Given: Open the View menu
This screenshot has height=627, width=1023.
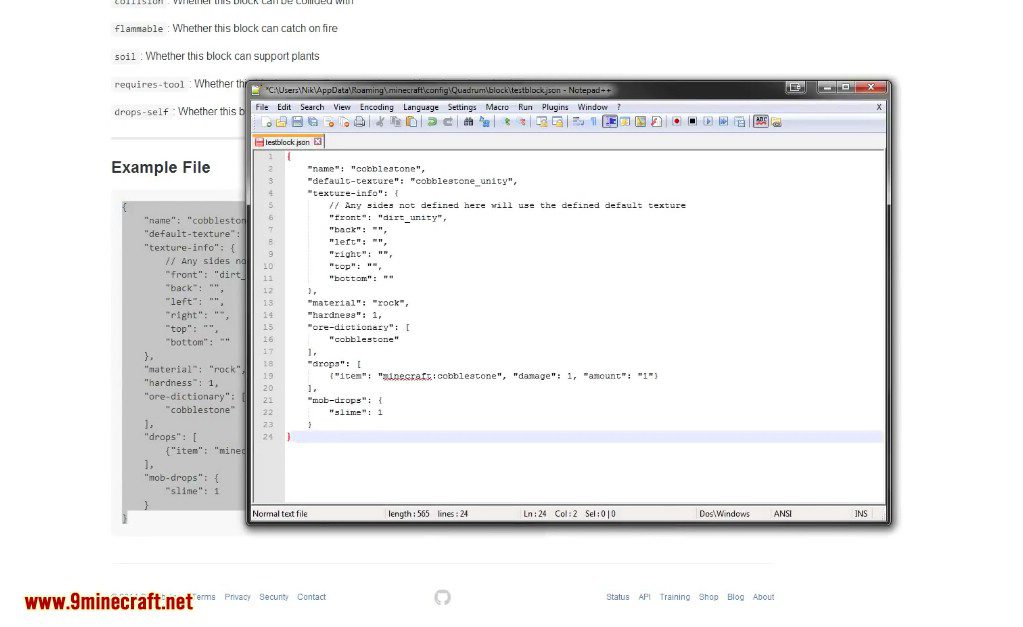Looking at the screenshot, I should click(x=342, y=107).
